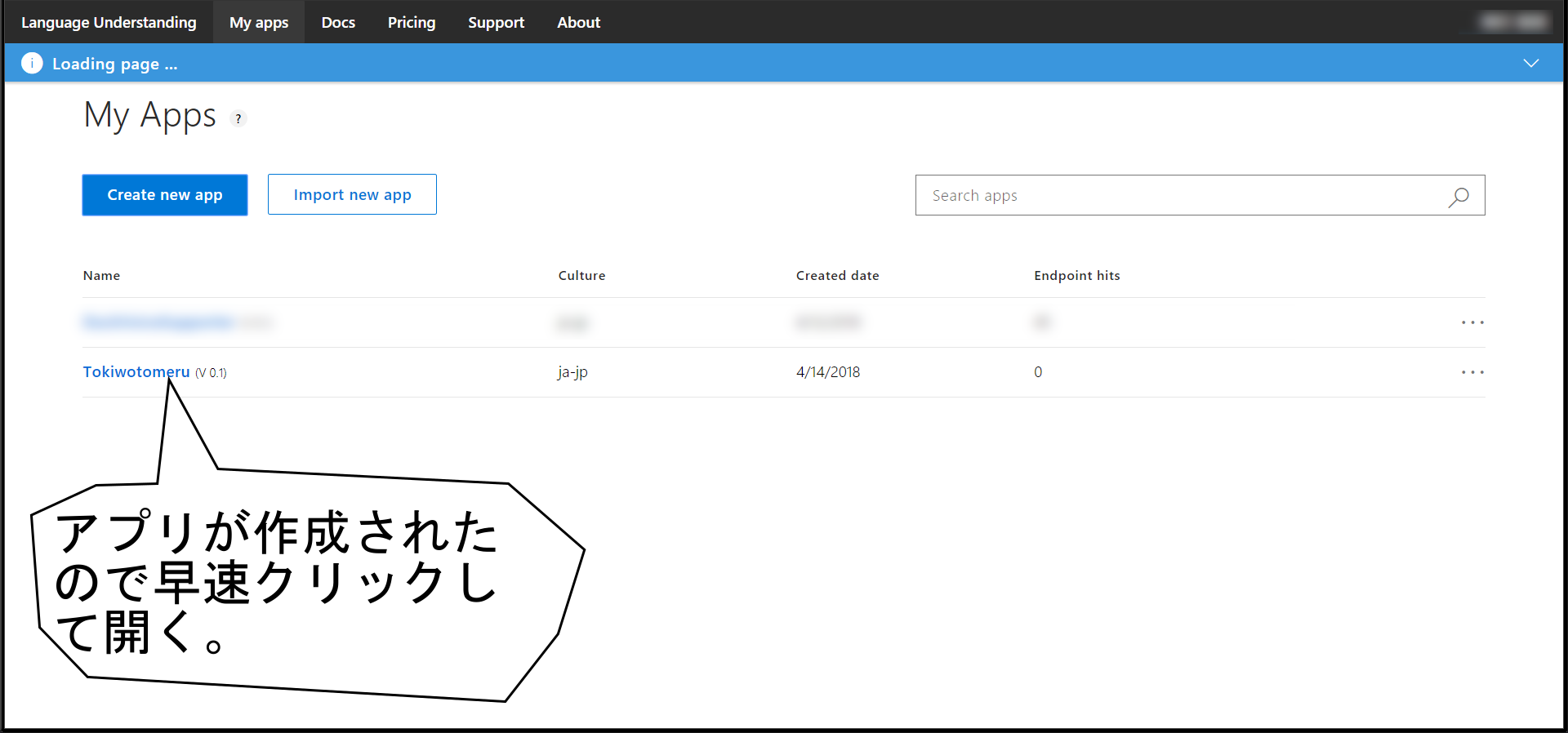The image size is (1568, 733).
Task: Click the 4/14/2018 created date cell
Action: [828, 372]
